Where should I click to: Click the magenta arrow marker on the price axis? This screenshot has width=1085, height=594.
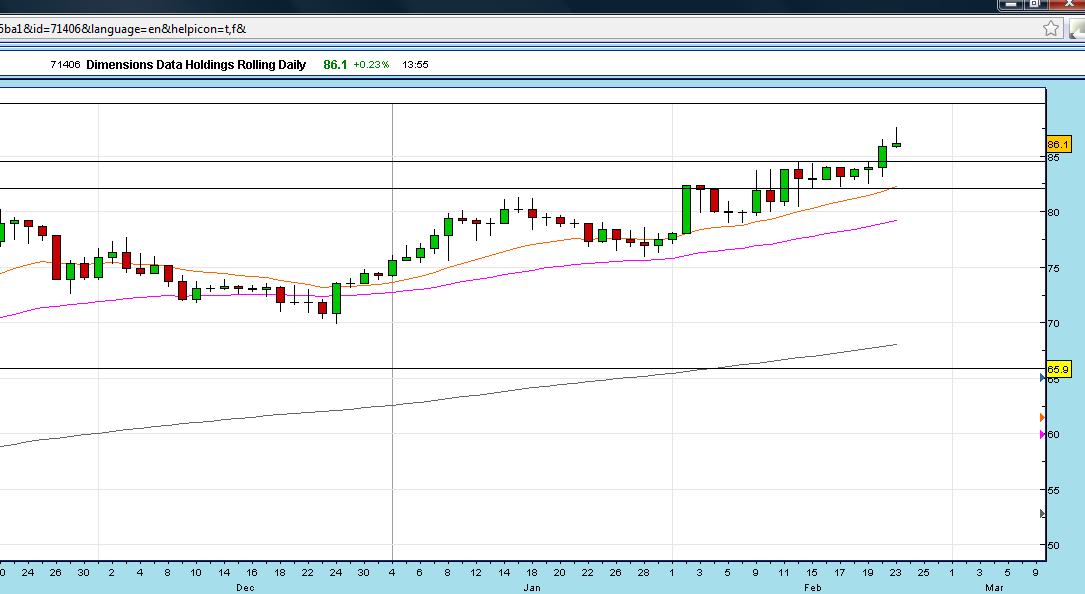pyautogui.click(x=1043, y=435)
